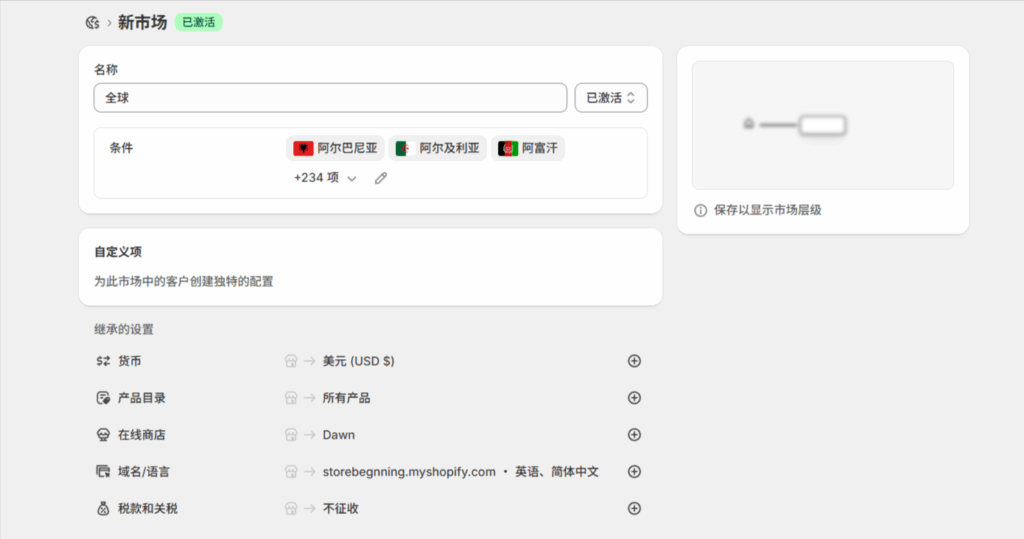Click plus icon in the 在线商店 row
The width and height of the screenshot is (1024, 539).
pyautogui.click(x=634, y=435)
